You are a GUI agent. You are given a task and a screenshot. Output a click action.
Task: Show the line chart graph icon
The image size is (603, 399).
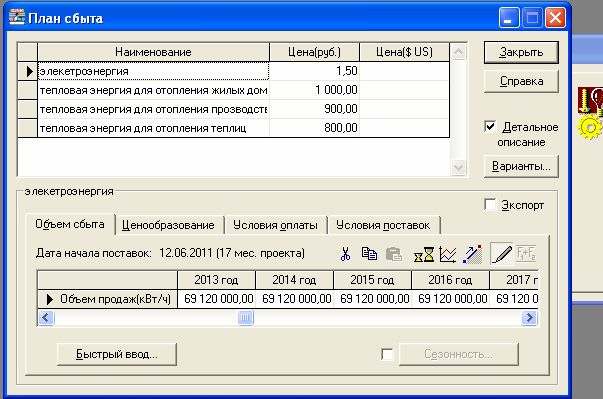[448, 254]
